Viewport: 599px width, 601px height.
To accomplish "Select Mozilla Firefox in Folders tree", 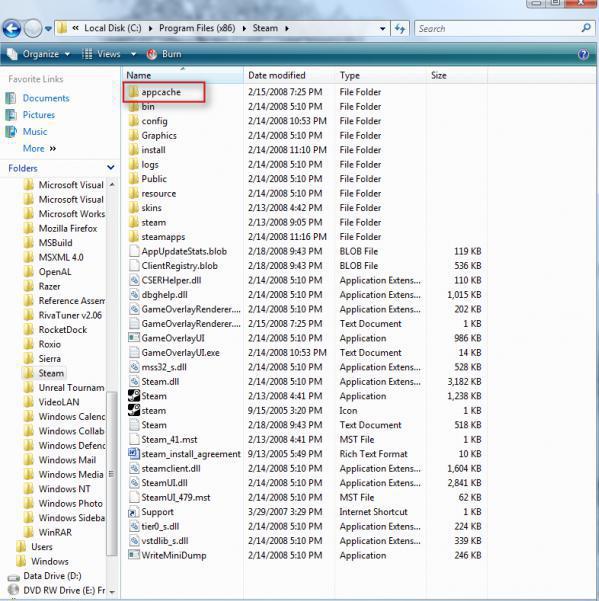I will [x=68, y=228].
